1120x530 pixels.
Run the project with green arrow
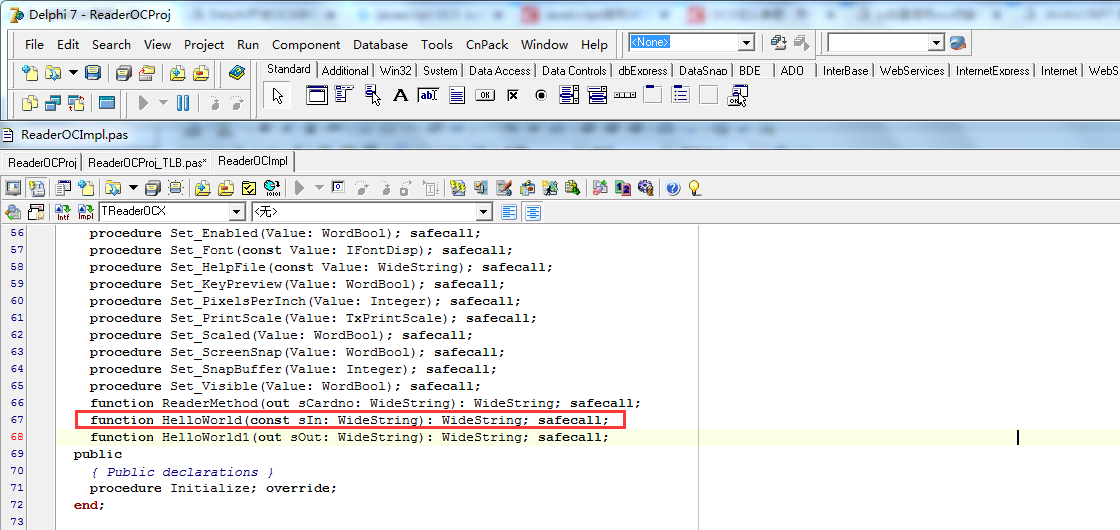(143, 104)
